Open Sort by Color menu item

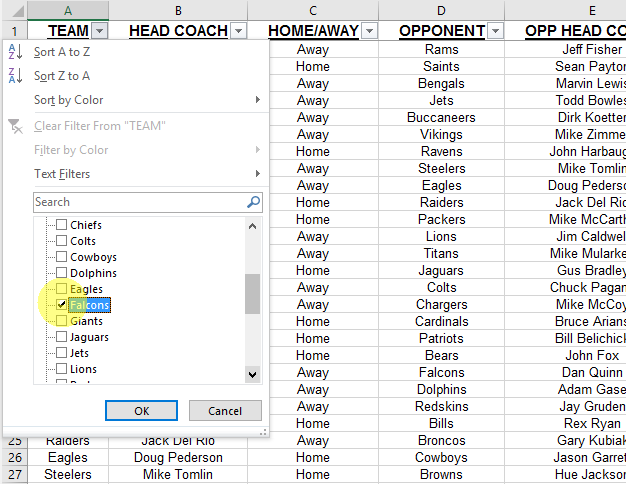pyautogui.click(x=136, y=100)
